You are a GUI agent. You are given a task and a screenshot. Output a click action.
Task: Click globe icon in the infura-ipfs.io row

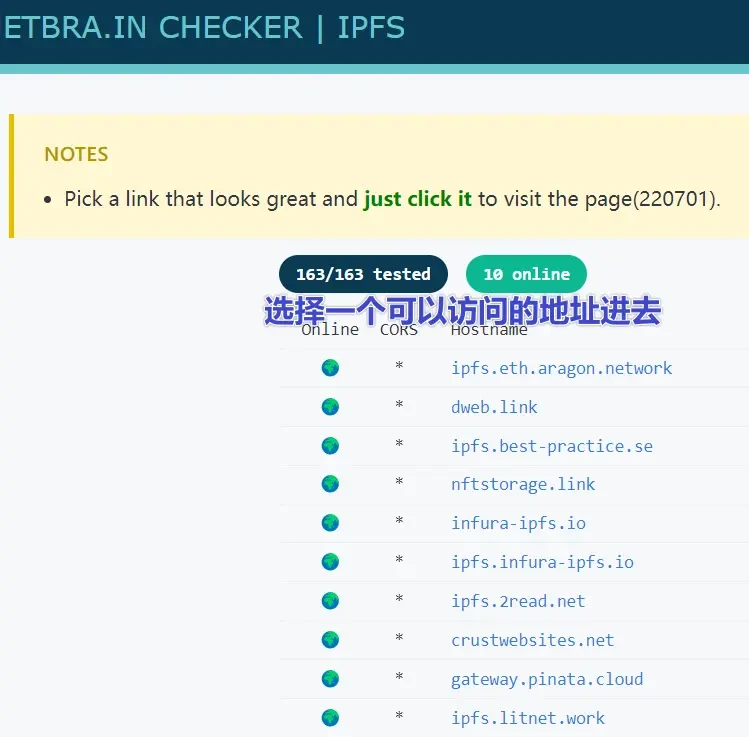(330, 523)
